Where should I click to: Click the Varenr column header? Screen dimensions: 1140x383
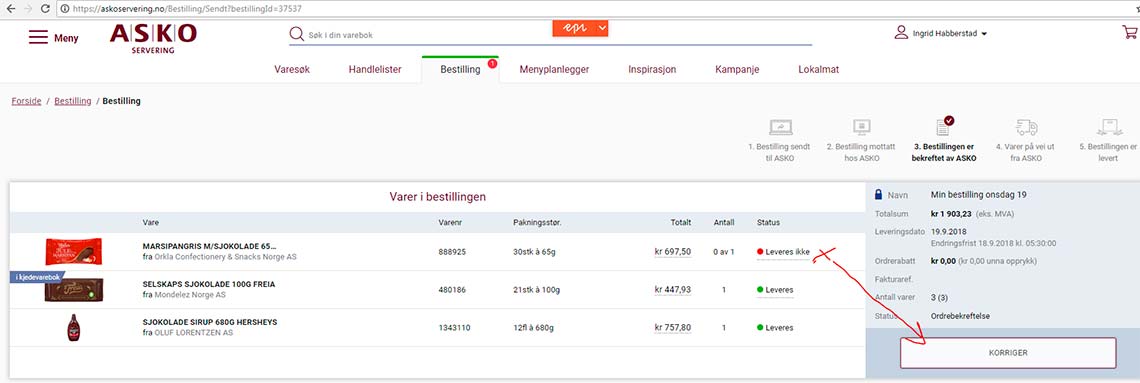pos(451,222)
